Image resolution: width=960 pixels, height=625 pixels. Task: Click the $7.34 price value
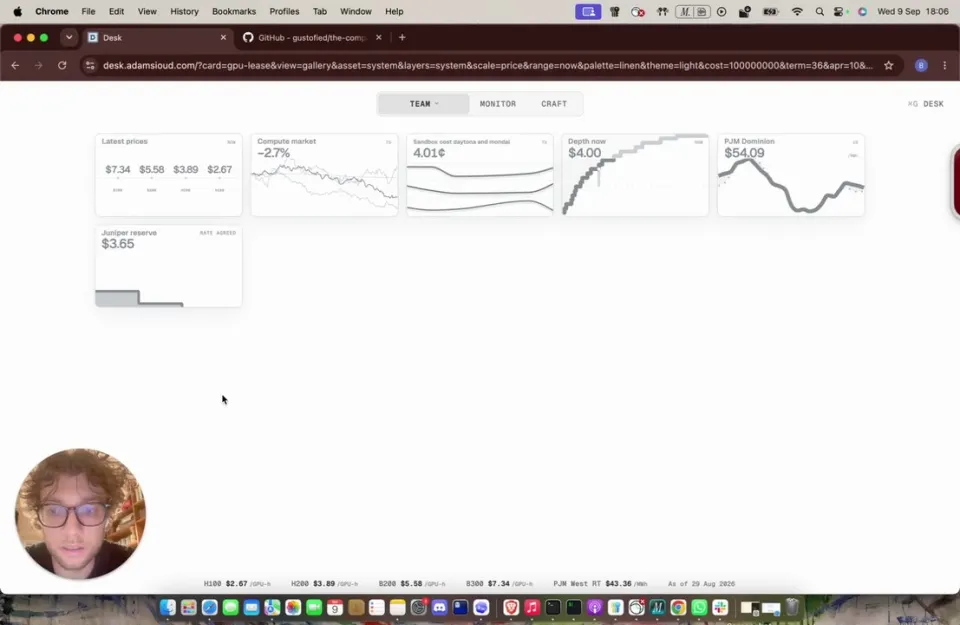pos(118,170)
